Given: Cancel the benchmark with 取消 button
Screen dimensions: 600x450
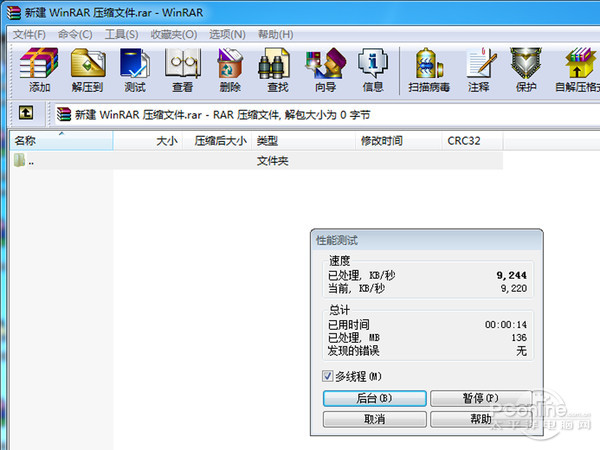Looking at the screenshot, I should [375, 419].
